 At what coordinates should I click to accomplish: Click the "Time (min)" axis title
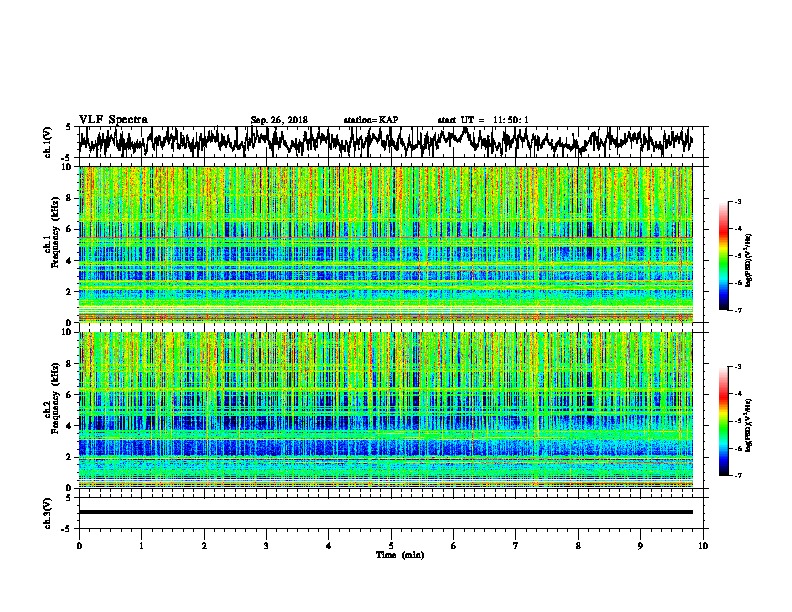(x=400, y=555)
